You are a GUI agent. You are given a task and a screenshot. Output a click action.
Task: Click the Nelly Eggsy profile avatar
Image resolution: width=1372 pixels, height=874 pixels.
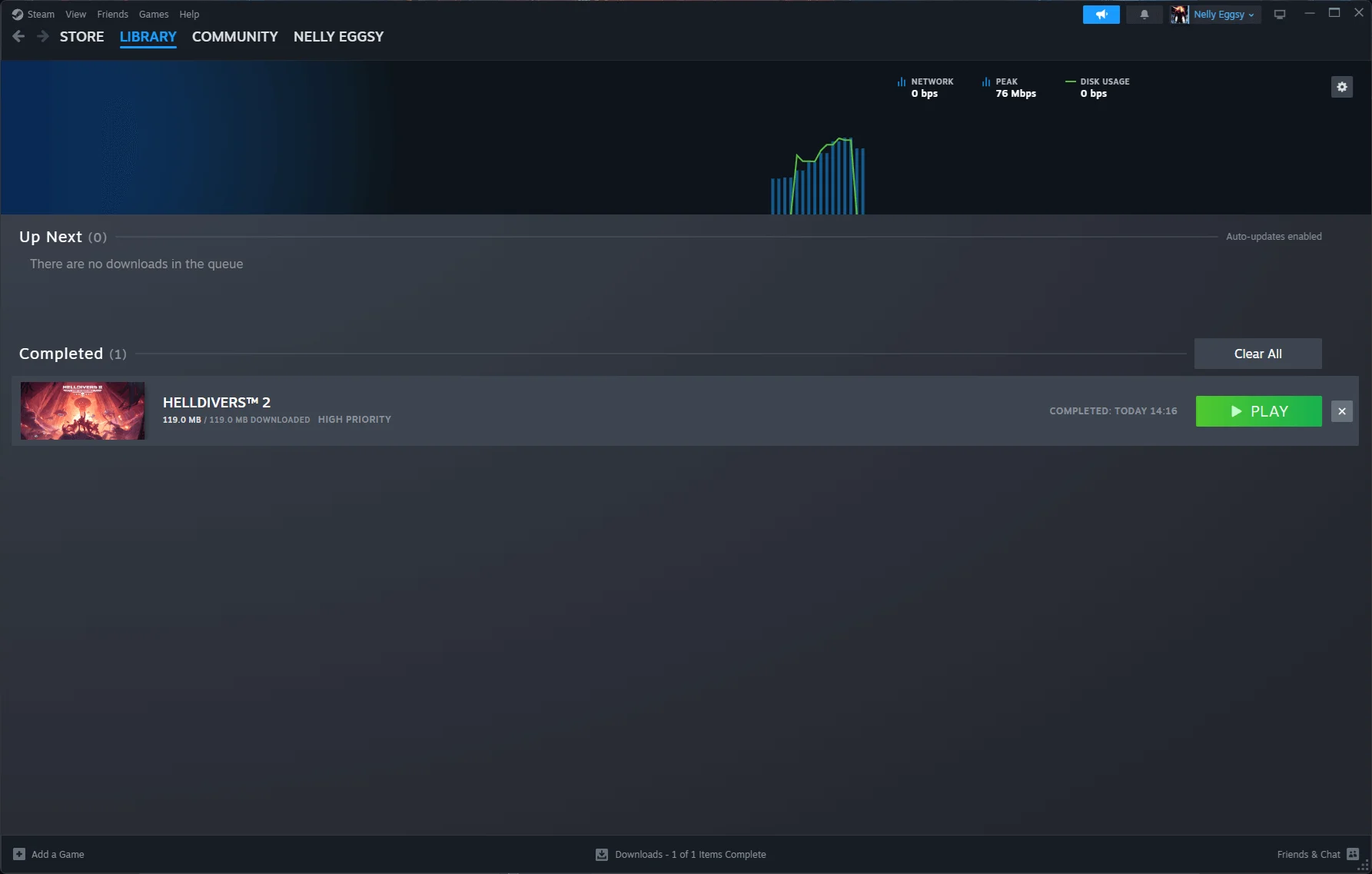[1179, 15]
